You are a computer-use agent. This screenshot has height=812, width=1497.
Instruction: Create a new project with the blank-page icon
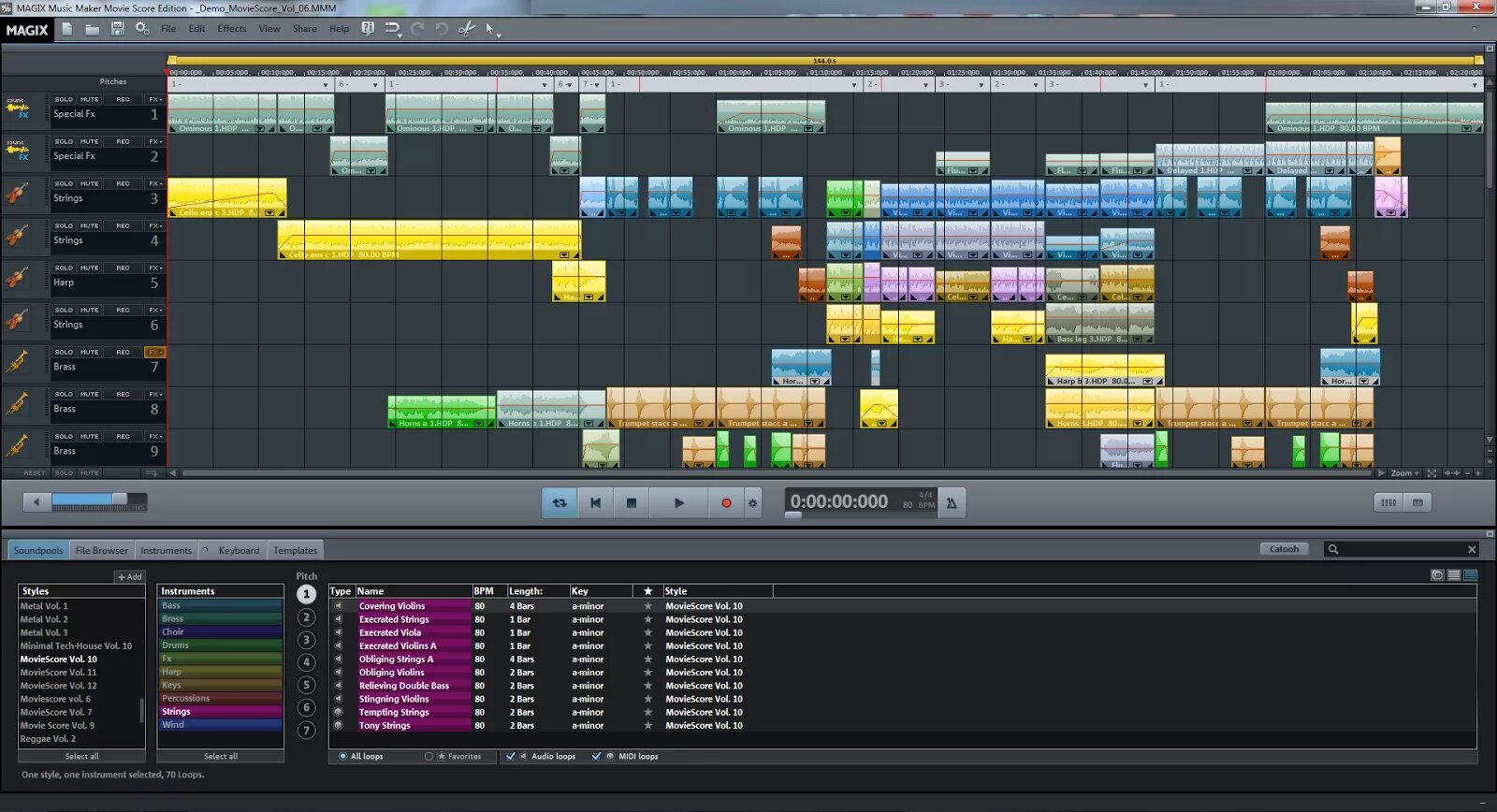pyautogui.click(x=67, y=29)
